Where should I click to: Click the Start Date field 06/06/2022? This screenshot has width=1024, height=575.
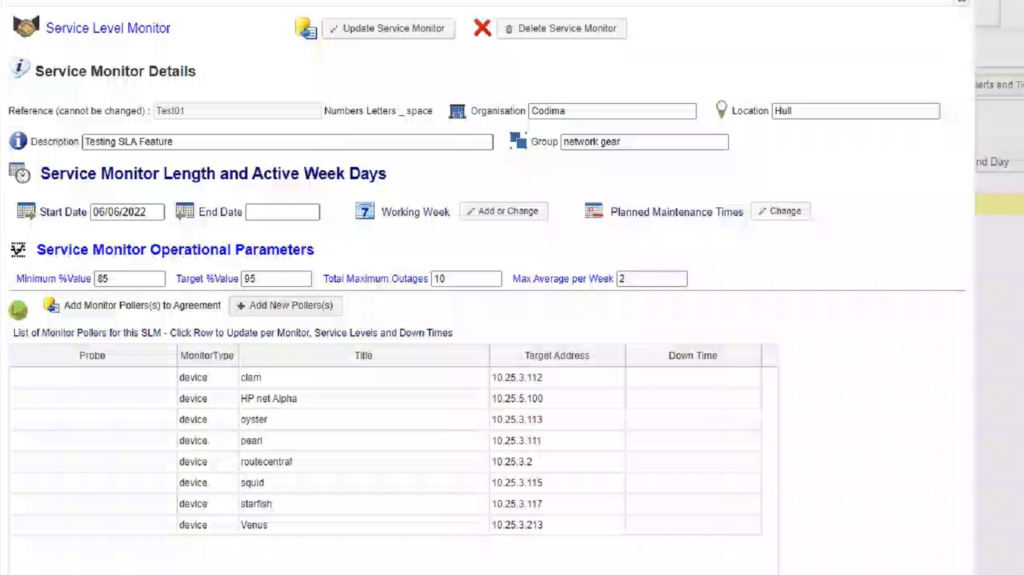tap(127, 212)
